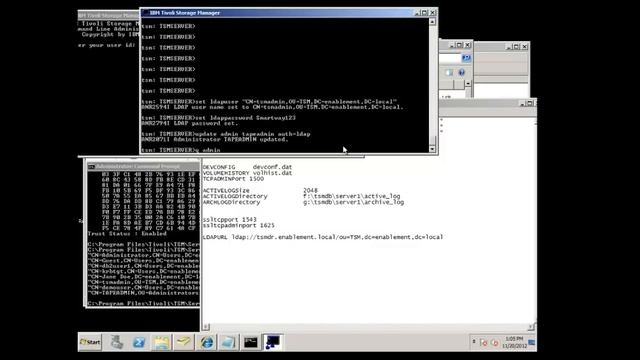Image resolution: width=640 pixels, height=360 pixels.
Task: Click the second red tray notification icon
Action: [494, 342]
